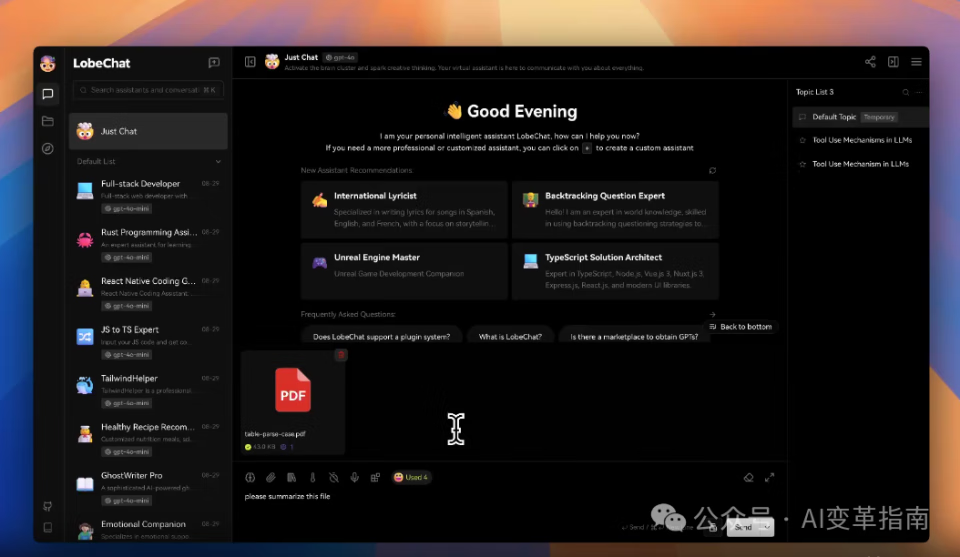
Task: Star the 'Tool Use Mechanism in LLMs' topic
Action: pos(803,164)
